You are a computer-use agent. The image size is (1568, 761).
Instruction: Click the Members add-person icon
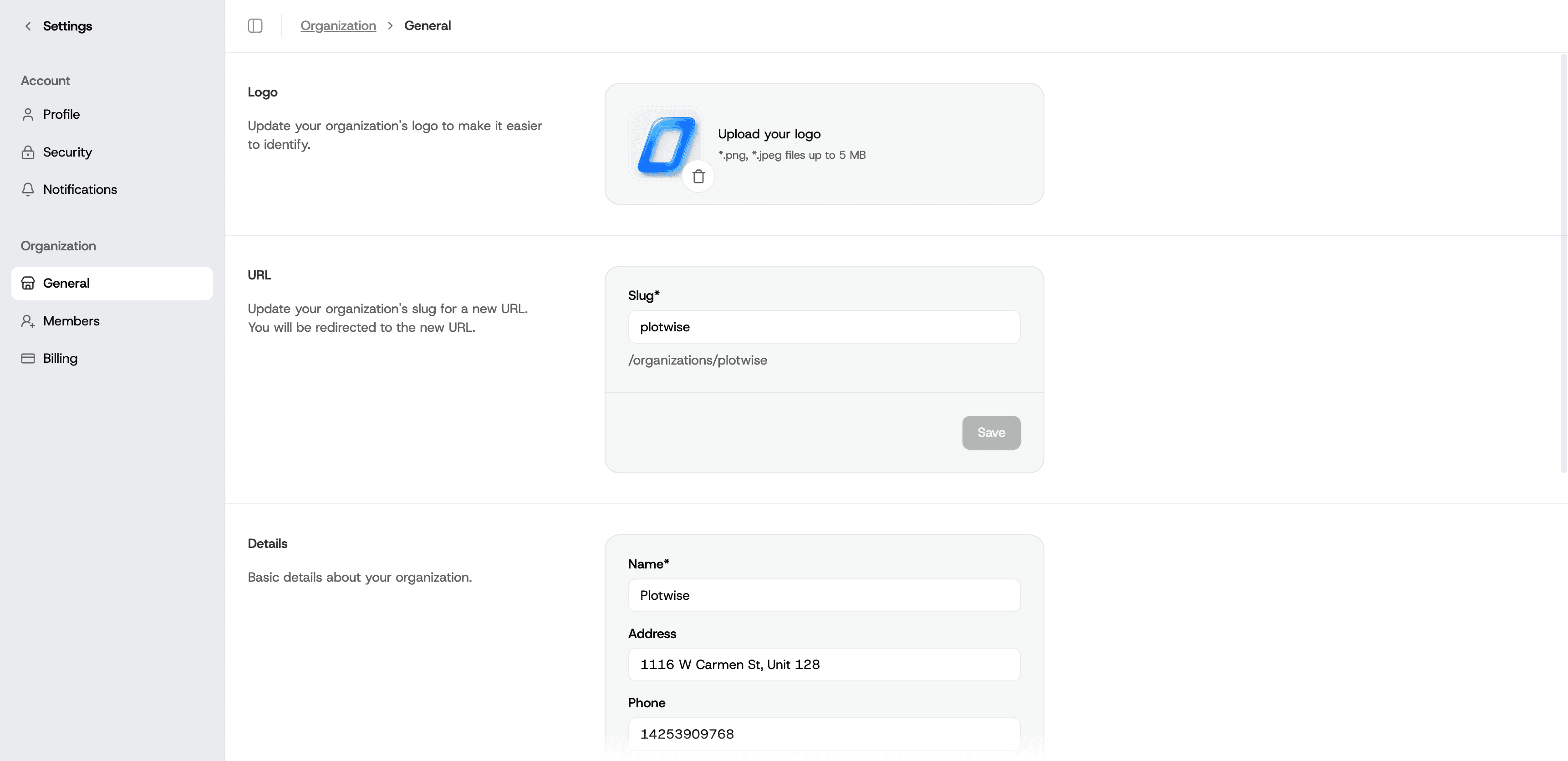[28, 320]
